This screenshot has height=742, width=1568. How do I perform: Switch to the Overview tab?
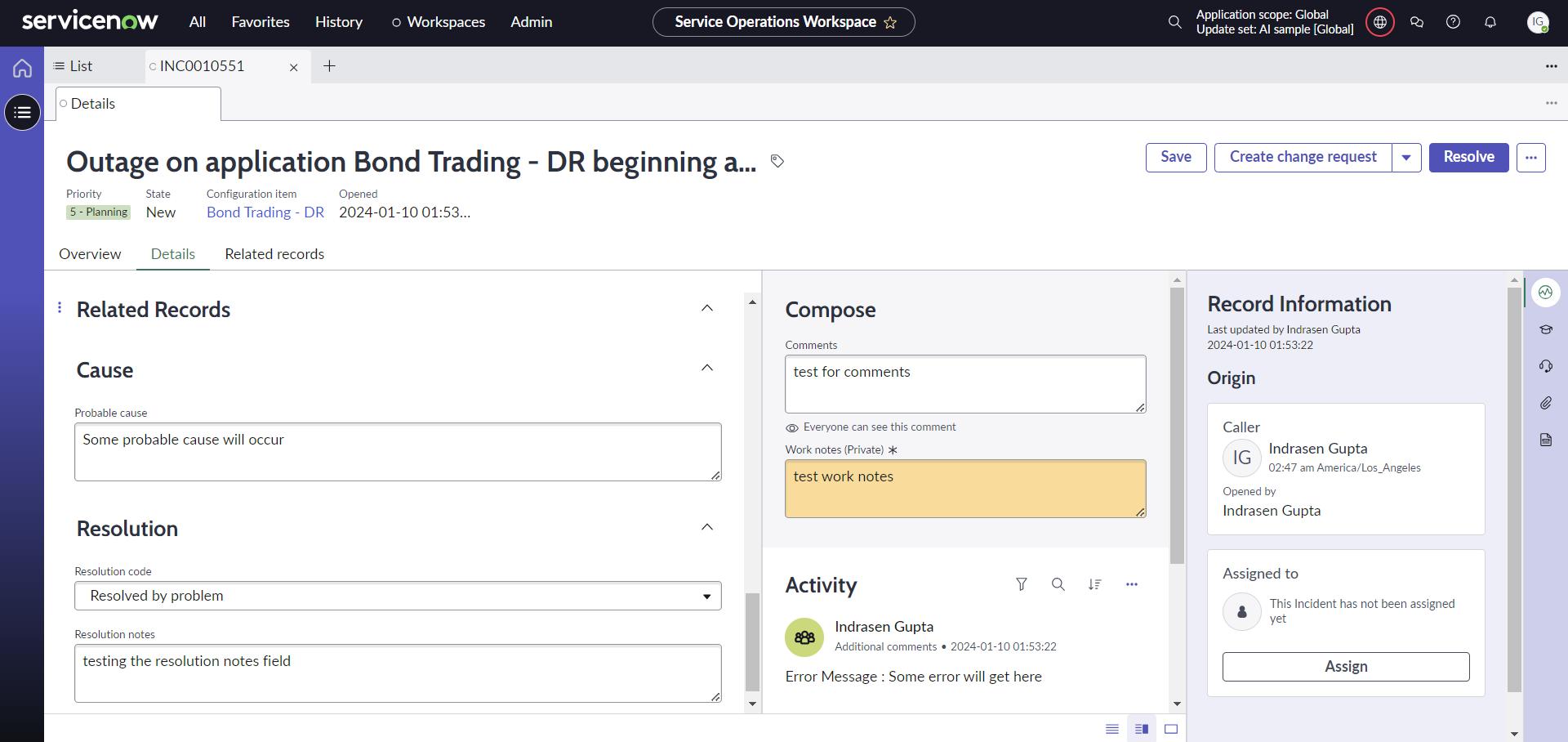click(90, 254)
